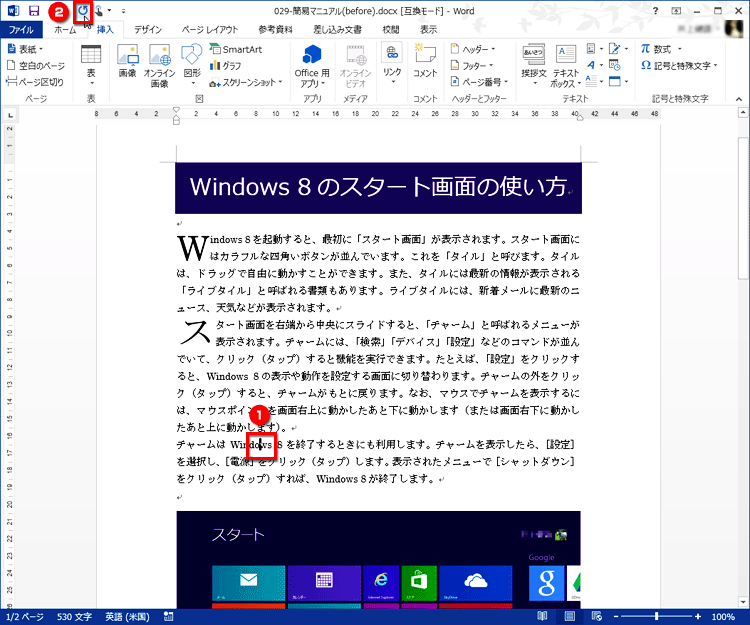Click the 1/2 ページ page count in status bar

24,617
